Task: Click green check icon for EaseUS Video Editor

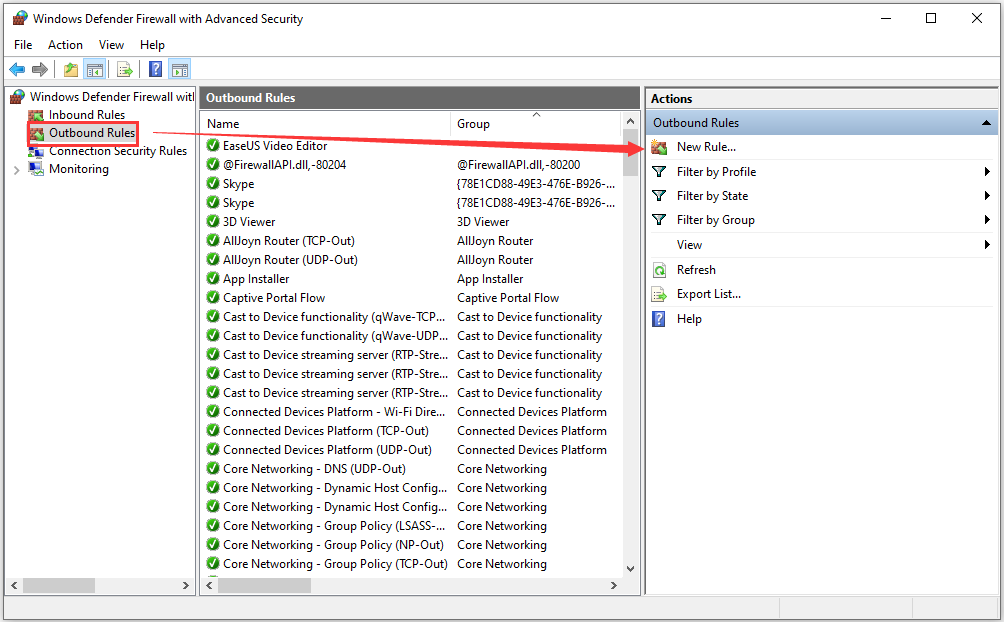Action: tap(213, 145)
